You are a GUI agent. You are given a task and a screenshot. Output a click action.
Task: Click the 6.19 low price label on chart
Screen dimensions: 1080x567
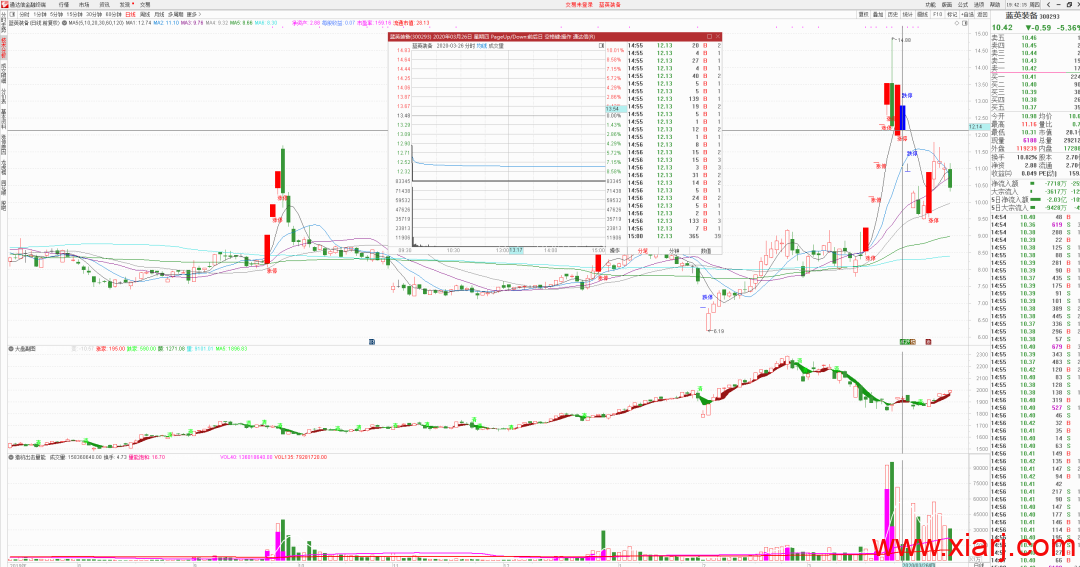pos(718,331)
